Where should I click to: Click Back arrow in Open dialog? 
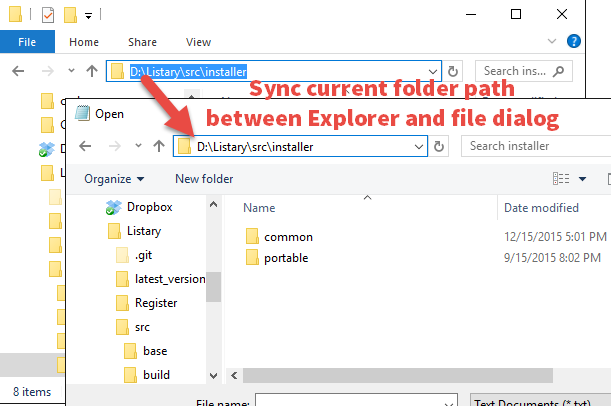point(85,146)
